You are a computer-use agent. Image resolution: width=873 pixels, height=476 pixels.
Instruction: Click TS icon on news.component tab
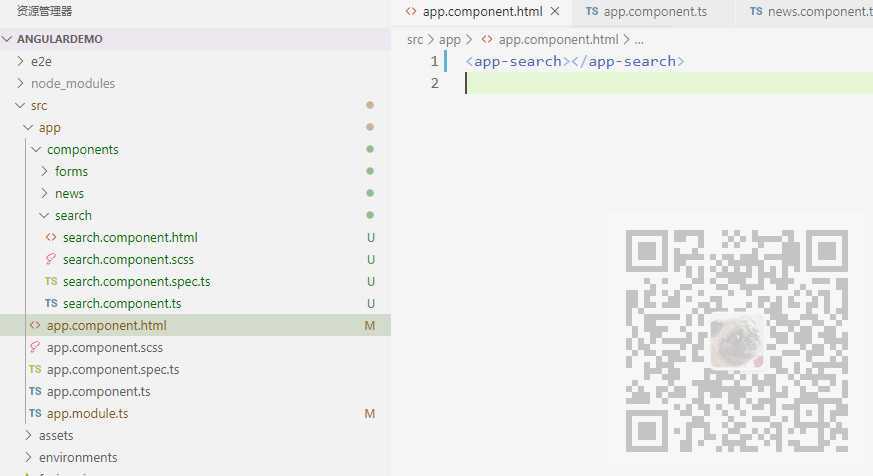[x=756, y=11]
